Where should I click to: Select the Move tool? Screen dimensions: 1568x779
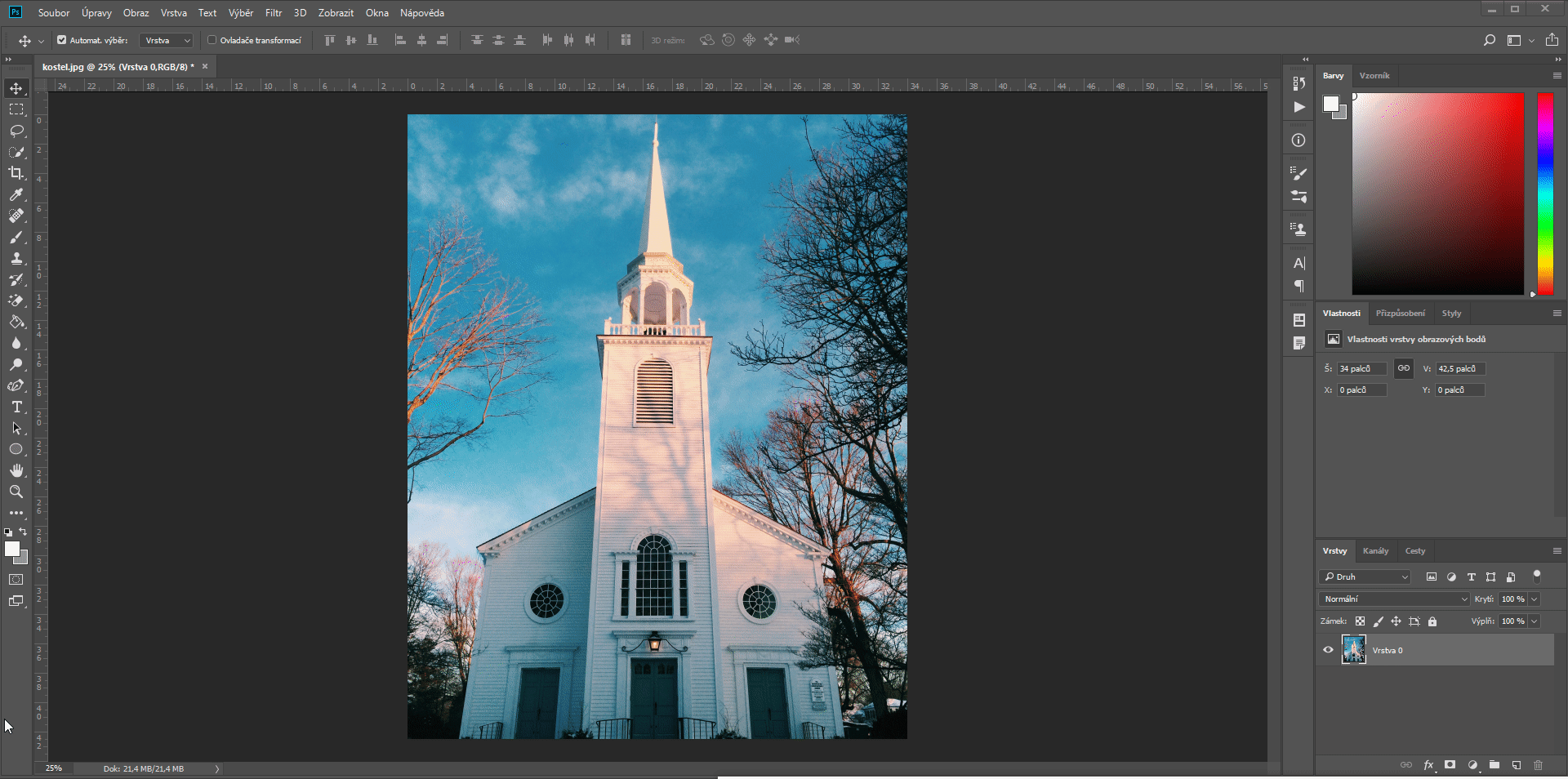[16, 88]
